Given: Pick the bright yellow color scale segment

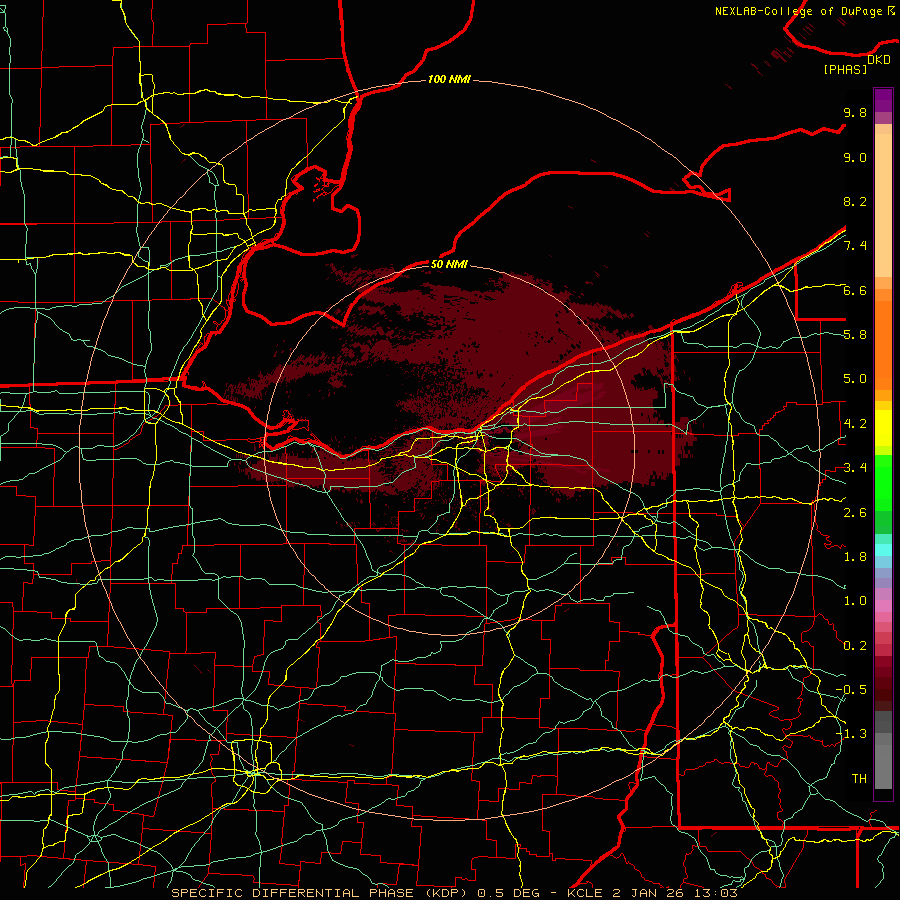Looking at the screenshot, I should pos(883,428).
